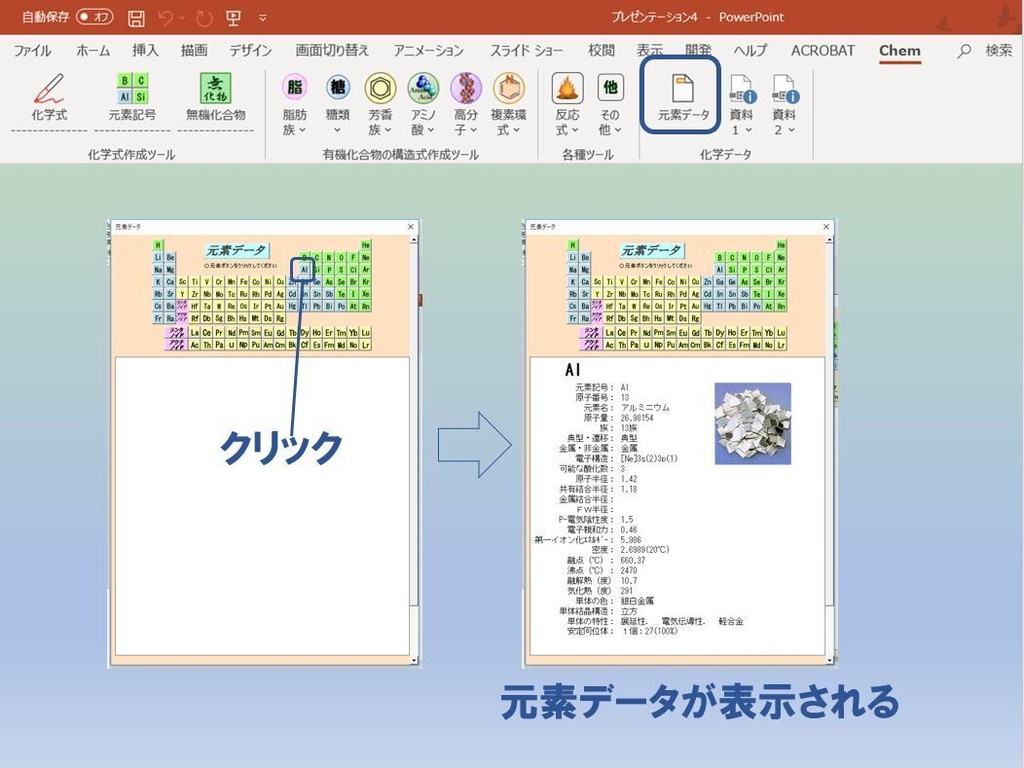Image resolution: width=1024 pixels, height=768 pixels.
Task: Close the left 元素データ dialog
Action: pos(410,227)
